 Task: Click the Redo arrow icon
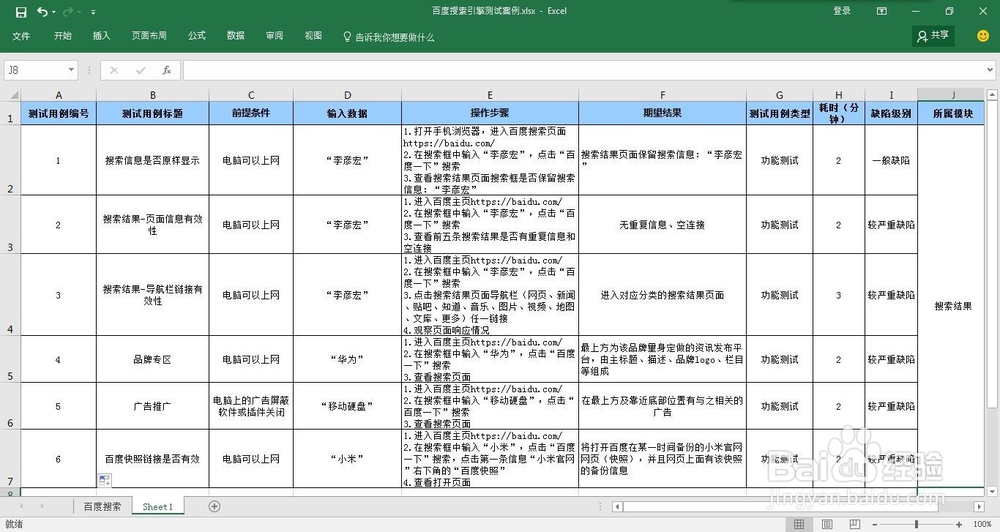point(68,11)
